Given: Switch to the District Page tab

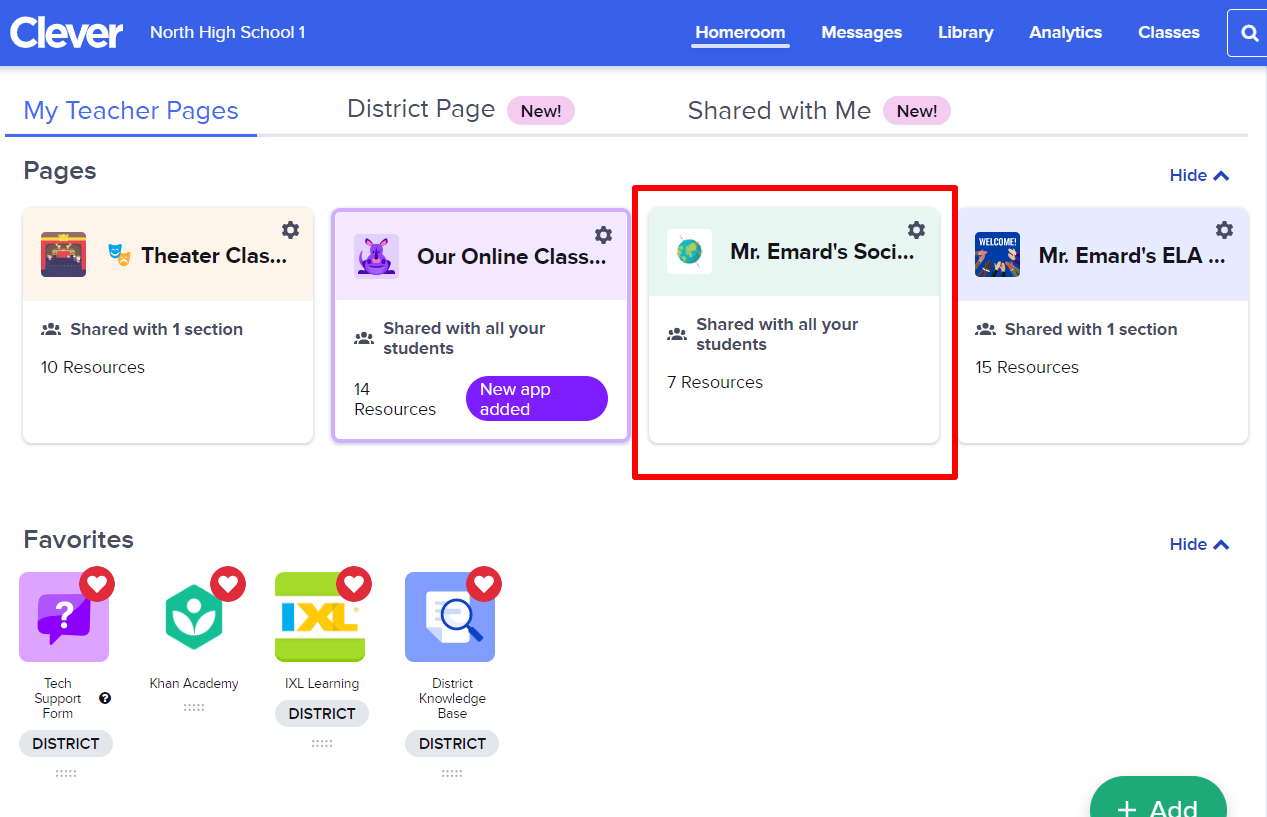Looking at the screenshot, I should point(421,109).
